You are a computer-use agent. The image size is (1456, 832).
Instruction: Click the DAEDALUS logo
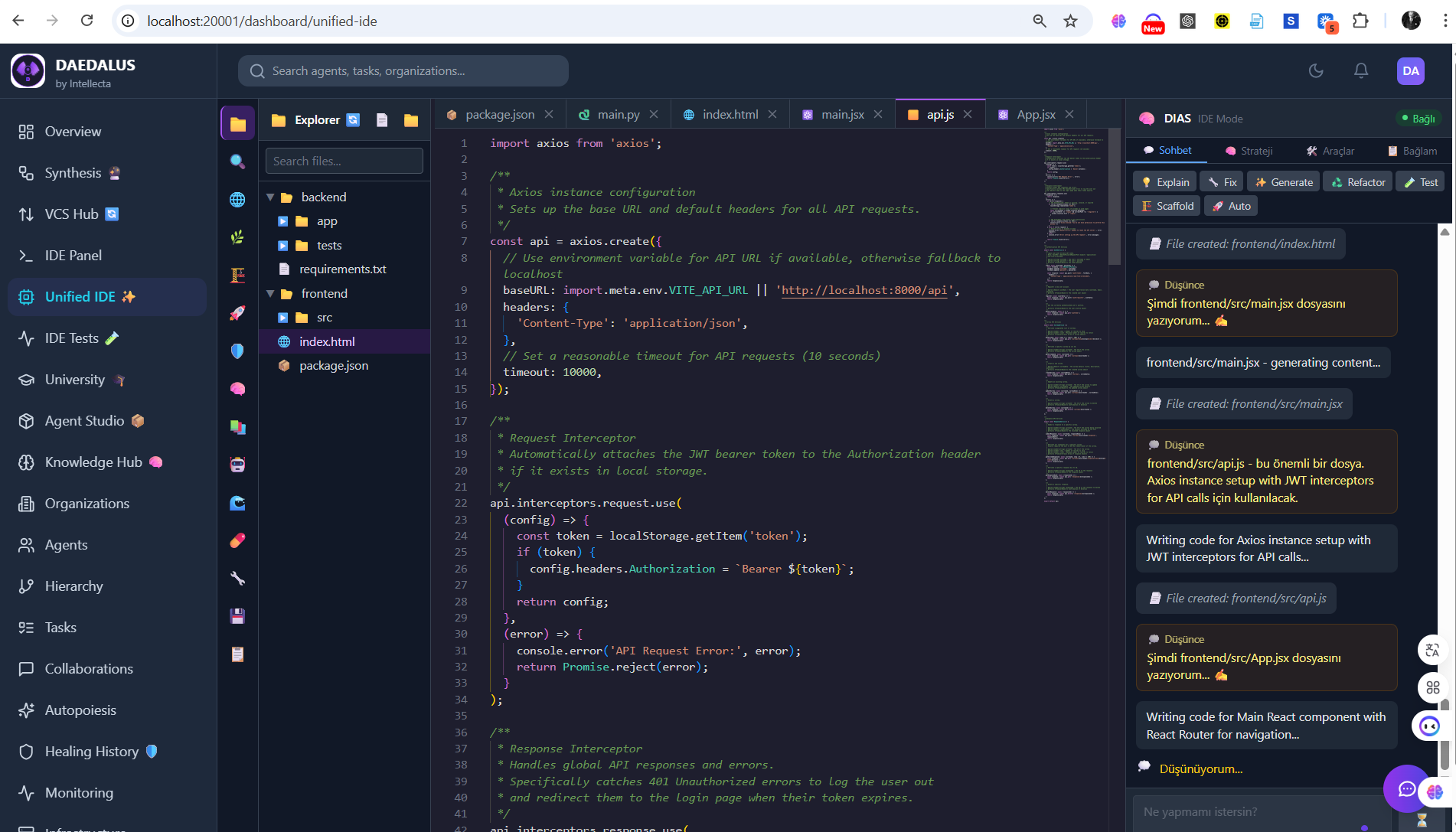click(28, 71)
